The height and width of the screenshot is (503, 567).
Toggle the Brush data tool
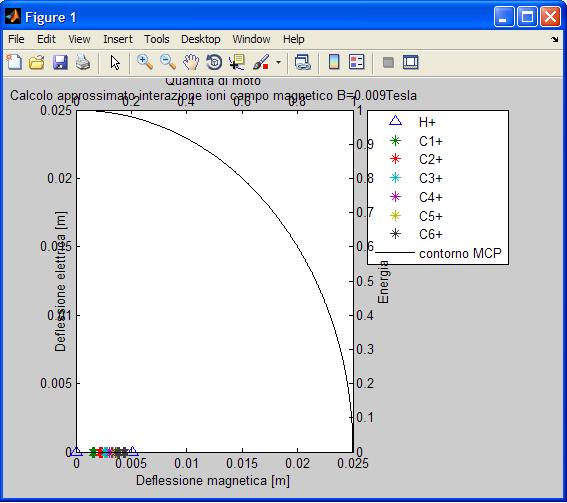(261, 62)
